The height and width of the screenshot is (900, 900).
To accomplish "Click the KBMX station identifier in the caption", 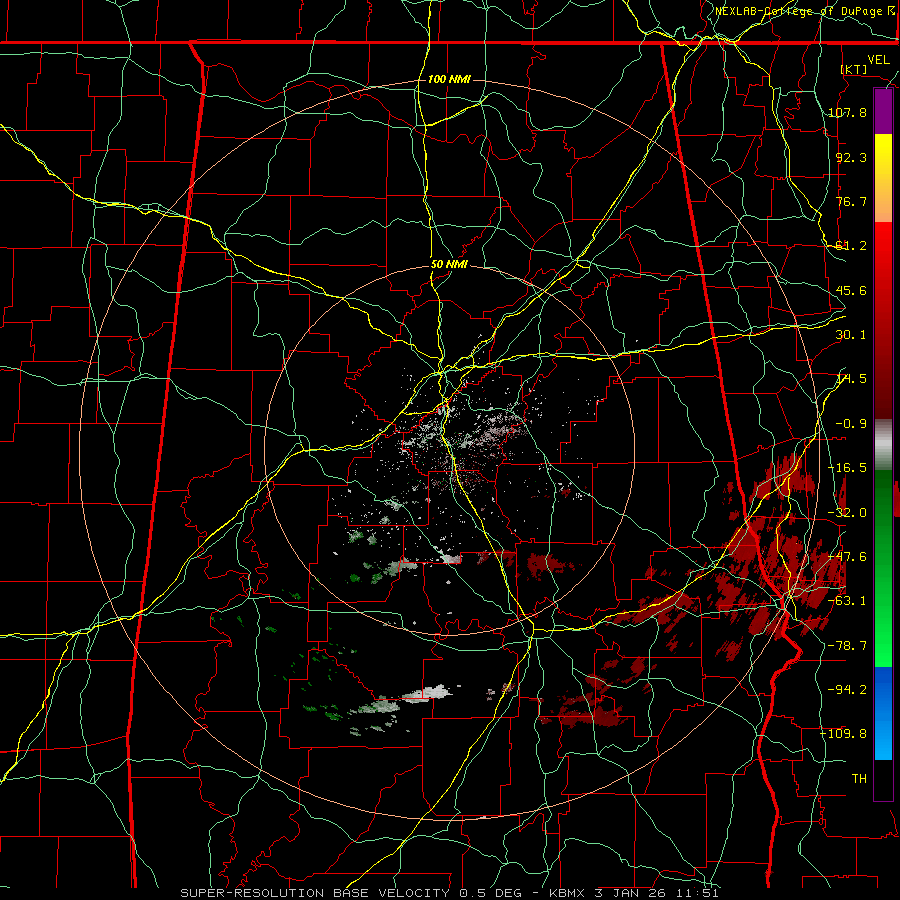I will tap(567, 893).
